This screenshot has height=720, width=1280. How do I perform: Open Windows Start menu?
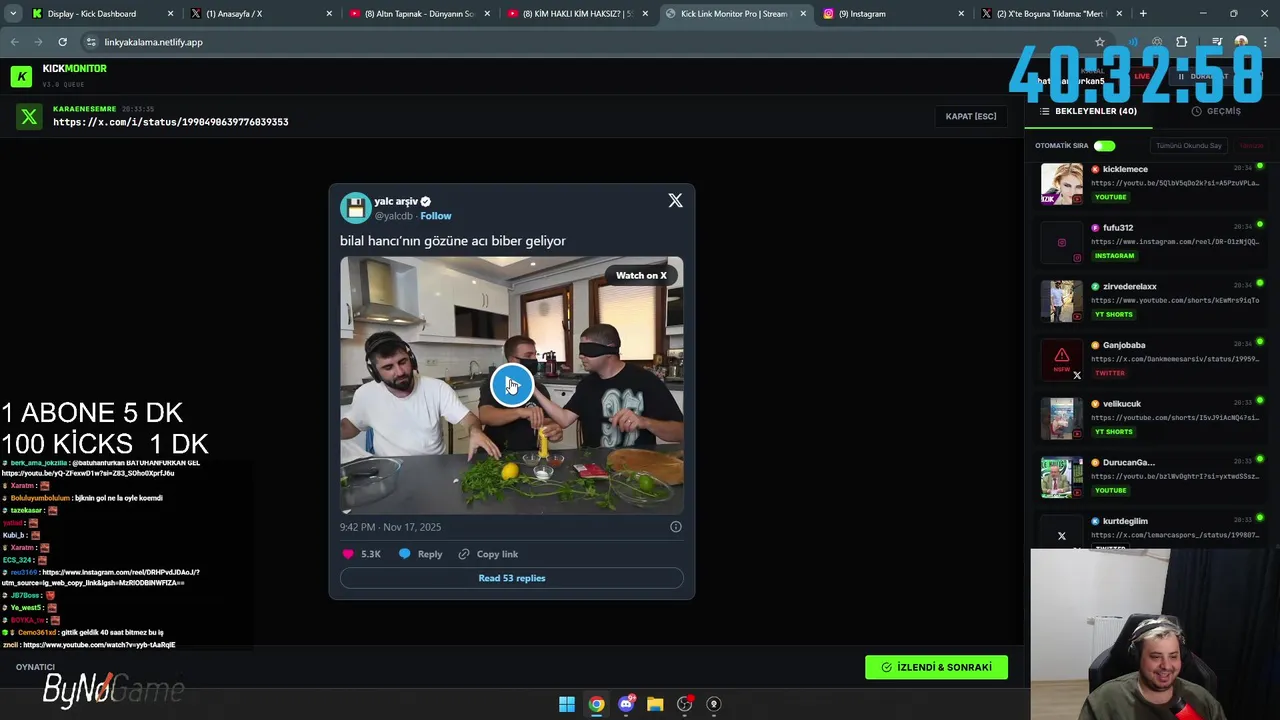567,704
